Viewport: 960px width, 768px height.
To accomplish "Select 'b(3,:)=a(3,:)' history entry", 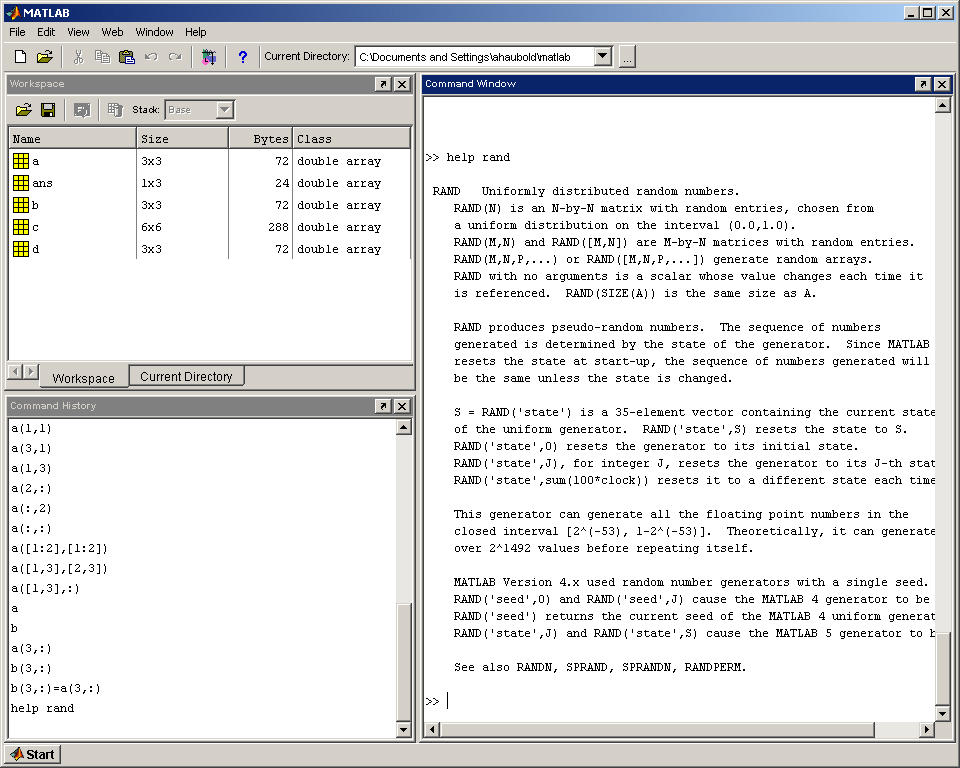I will 56,688.
